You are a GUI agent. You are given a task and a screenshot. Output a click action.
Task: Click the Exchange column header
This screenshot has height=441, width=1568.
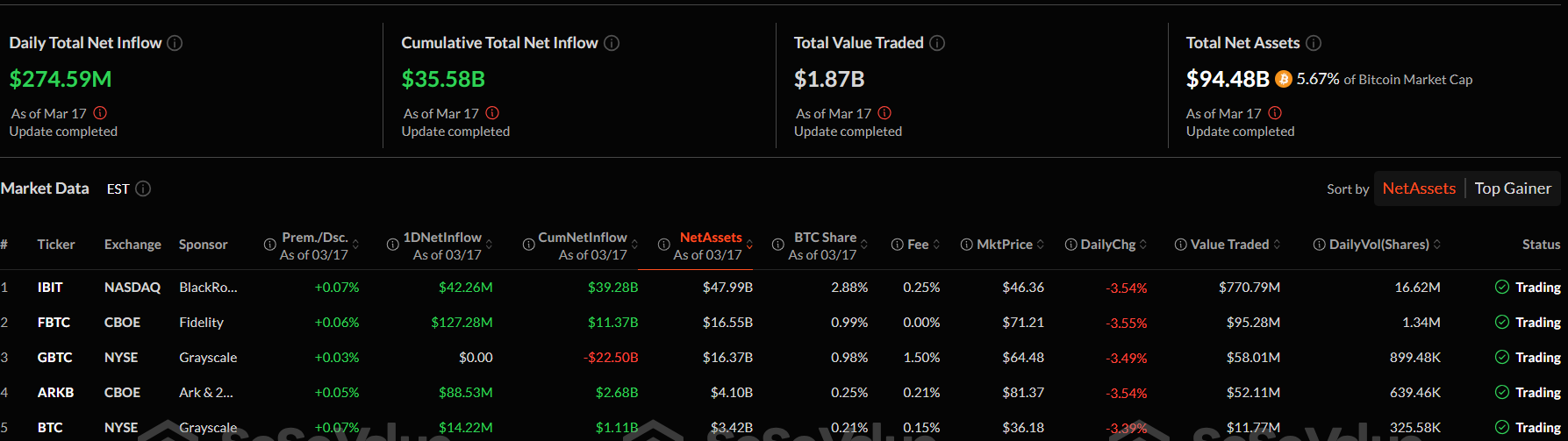tap(132, 245)
